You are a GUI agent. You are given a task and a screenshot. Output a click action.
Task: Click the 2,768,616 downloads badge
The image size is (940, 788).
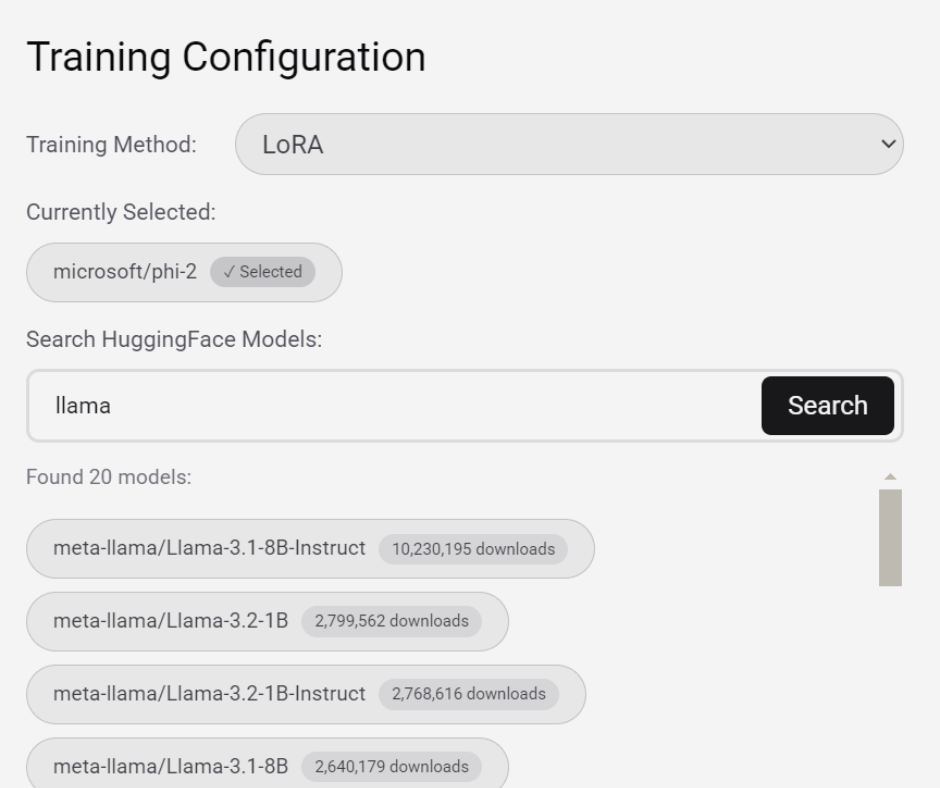click(x=469, y=694)
